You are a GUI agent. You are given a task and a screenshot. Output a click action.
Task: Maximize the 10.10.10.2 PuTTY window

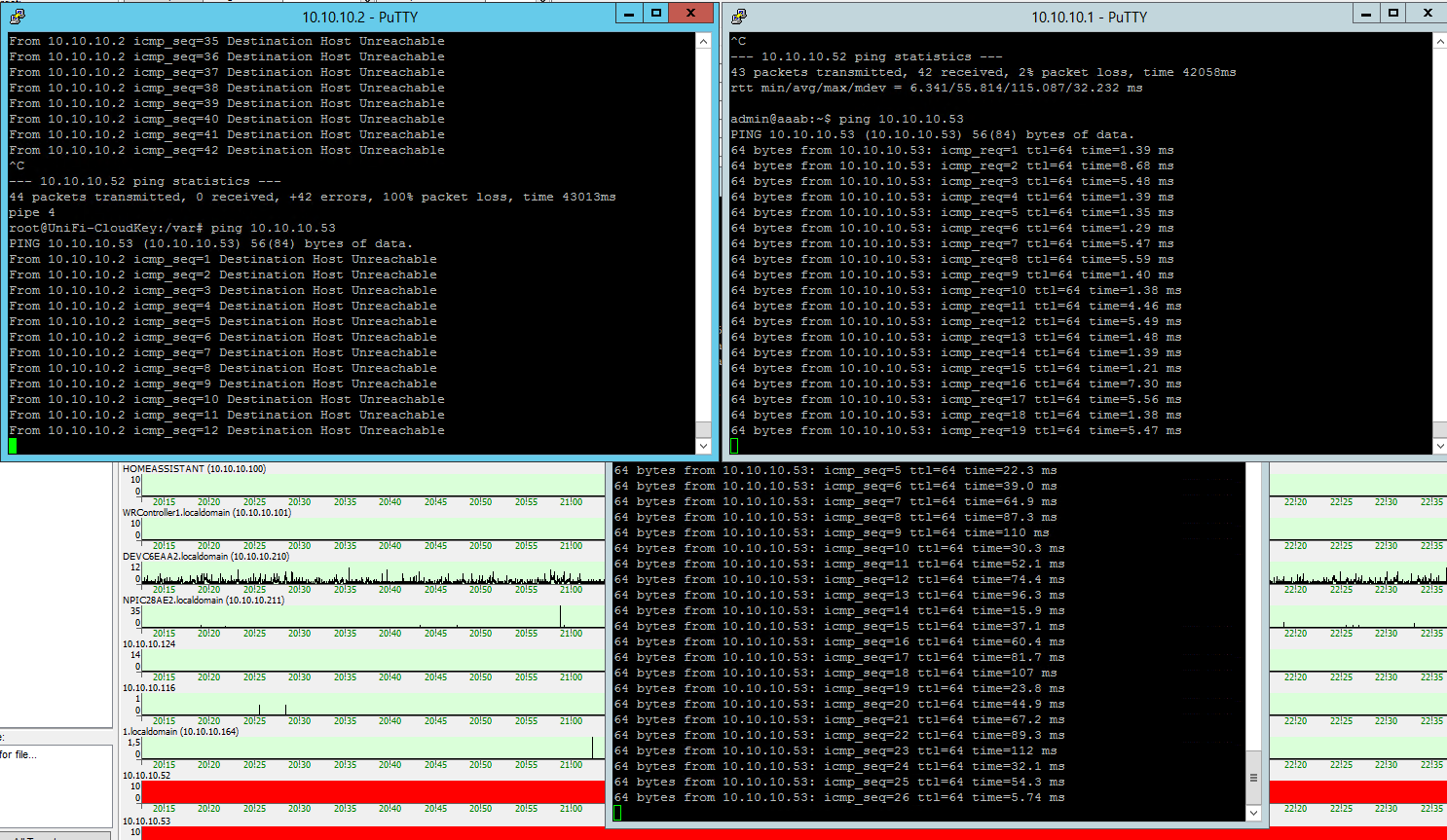(656, 14)
